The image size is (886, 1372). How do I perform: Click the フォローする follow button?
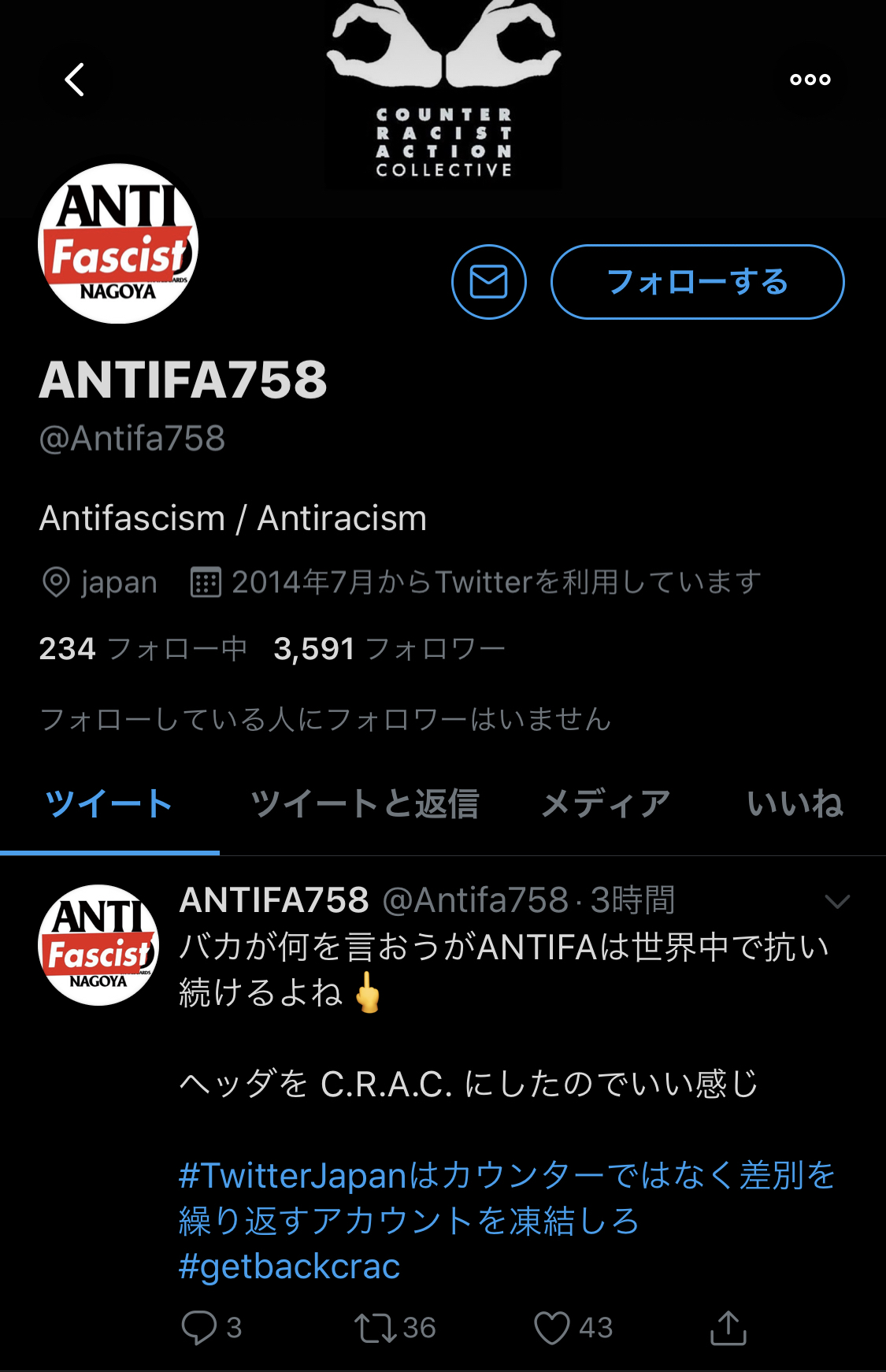pos(698,282)
